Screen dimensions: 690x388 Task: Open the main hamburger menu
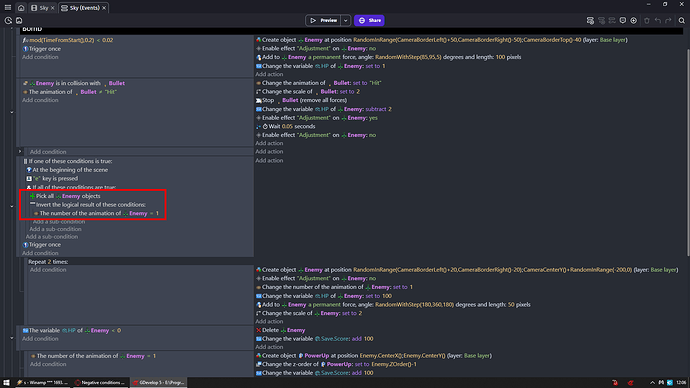[7, 7]
